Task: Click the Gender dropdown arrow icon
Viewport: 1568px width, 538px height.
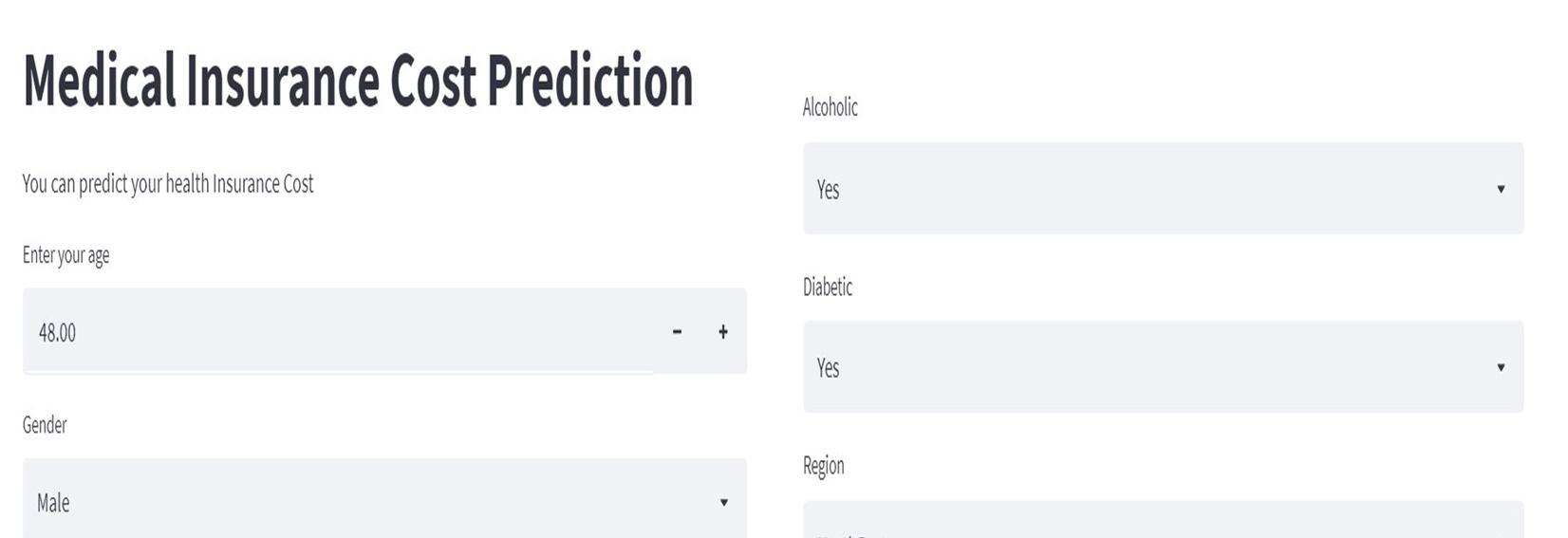Action: tap(723, 502)
